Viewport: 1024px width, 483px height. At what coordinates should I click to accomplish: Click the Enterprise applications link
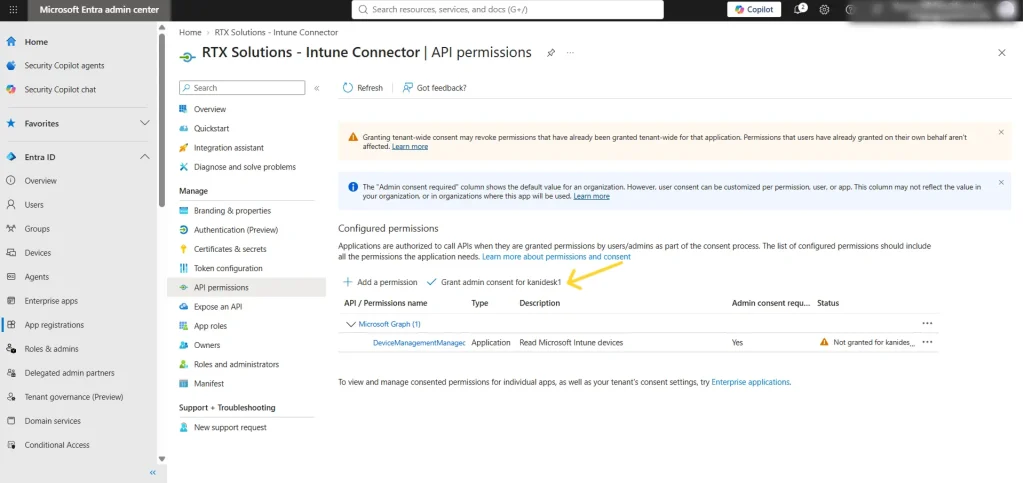[x=750, y=382]
